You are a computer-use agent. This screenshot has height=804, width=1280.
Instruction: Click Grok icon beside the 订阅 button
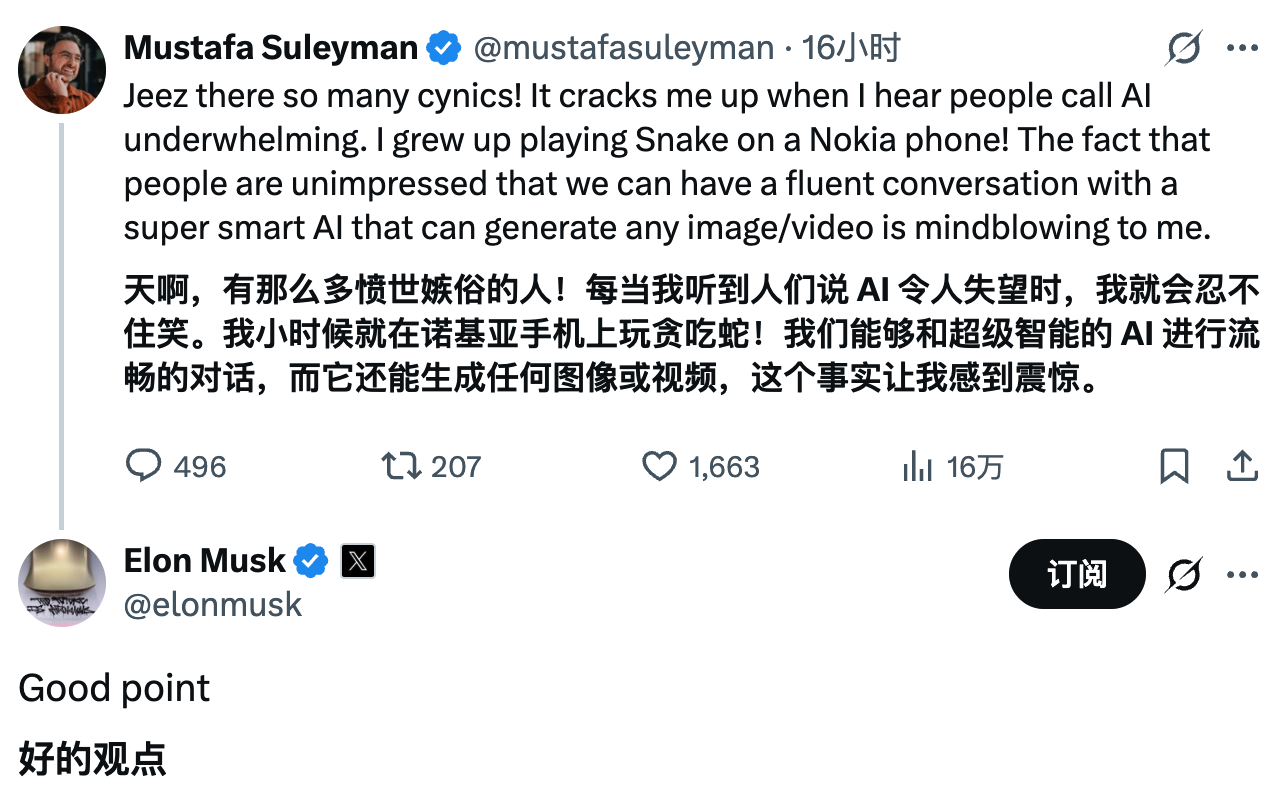(1184, 575)
